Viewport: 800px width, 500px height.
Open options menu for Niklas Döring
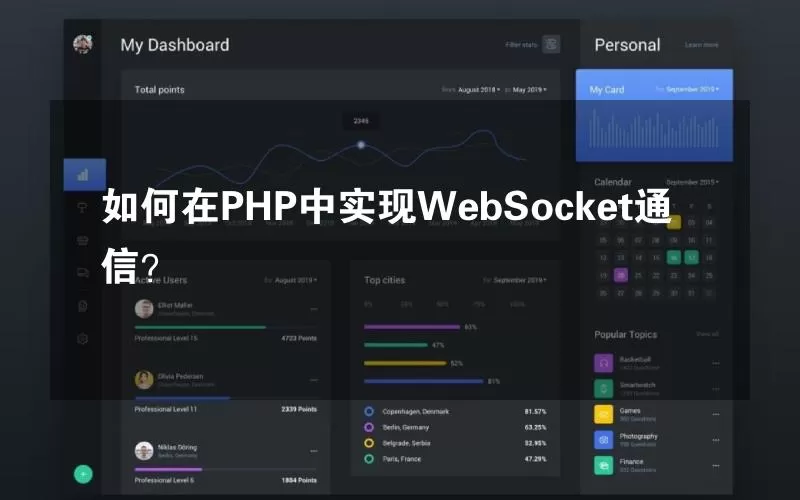[x=313, y=451]
